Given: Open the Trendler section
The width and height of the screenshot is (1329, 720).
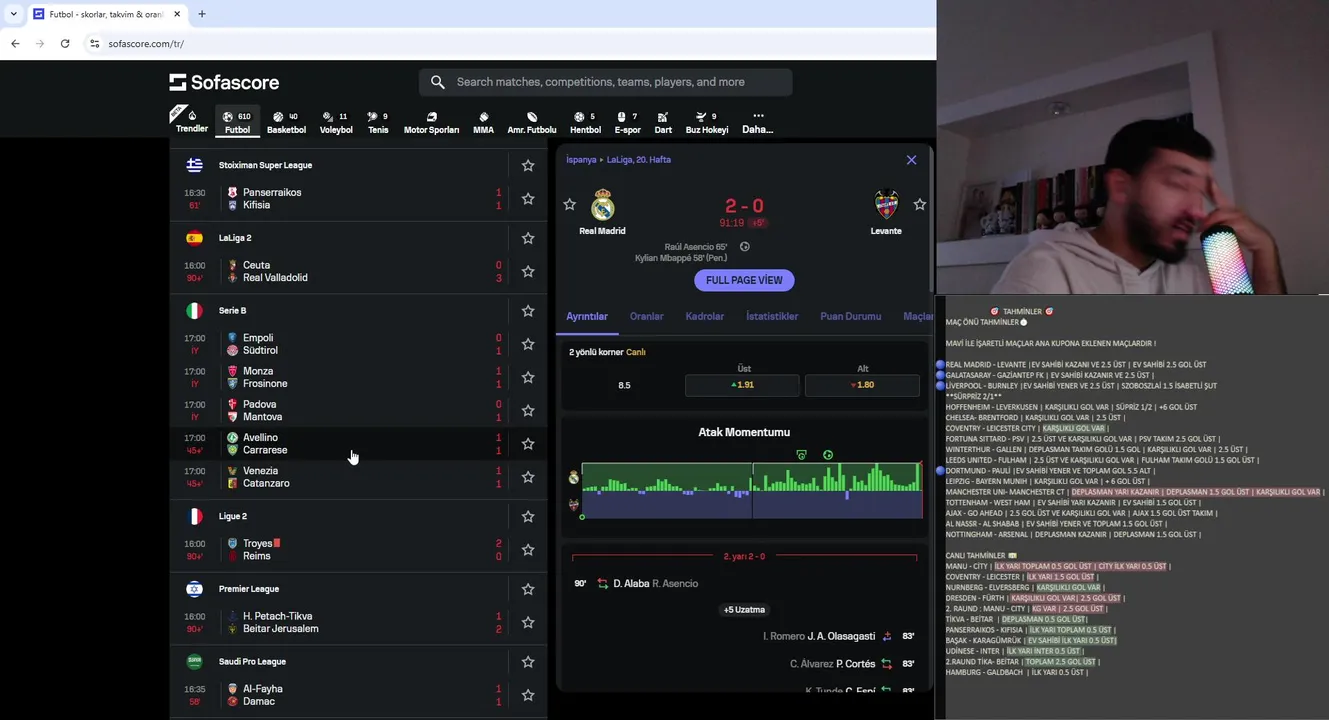Looking at the screenshot, I should [190, 121].
